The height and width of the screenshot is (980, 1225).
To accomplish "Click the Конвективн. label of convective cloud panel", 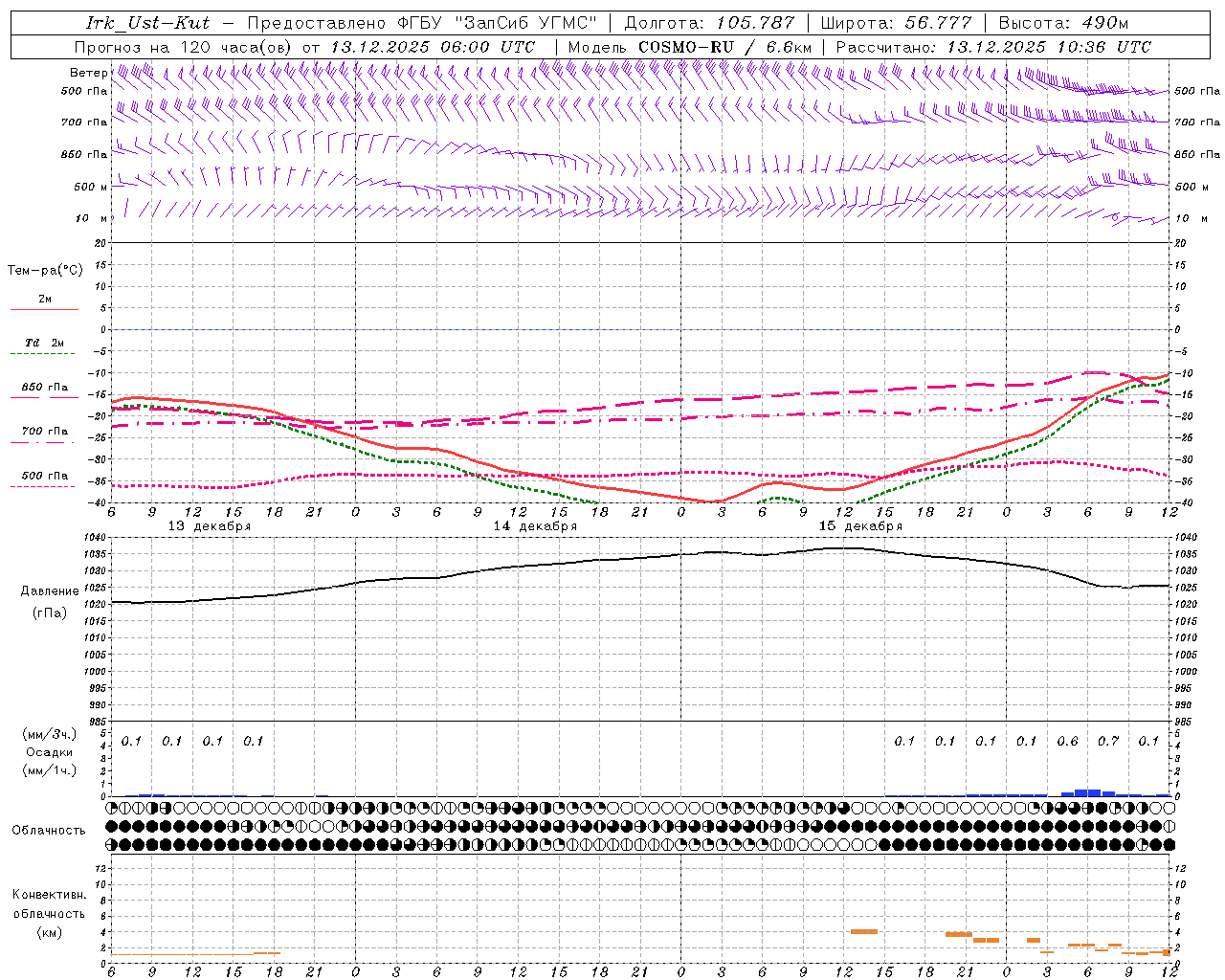I will pyautogui.click(x=49, y=895).
